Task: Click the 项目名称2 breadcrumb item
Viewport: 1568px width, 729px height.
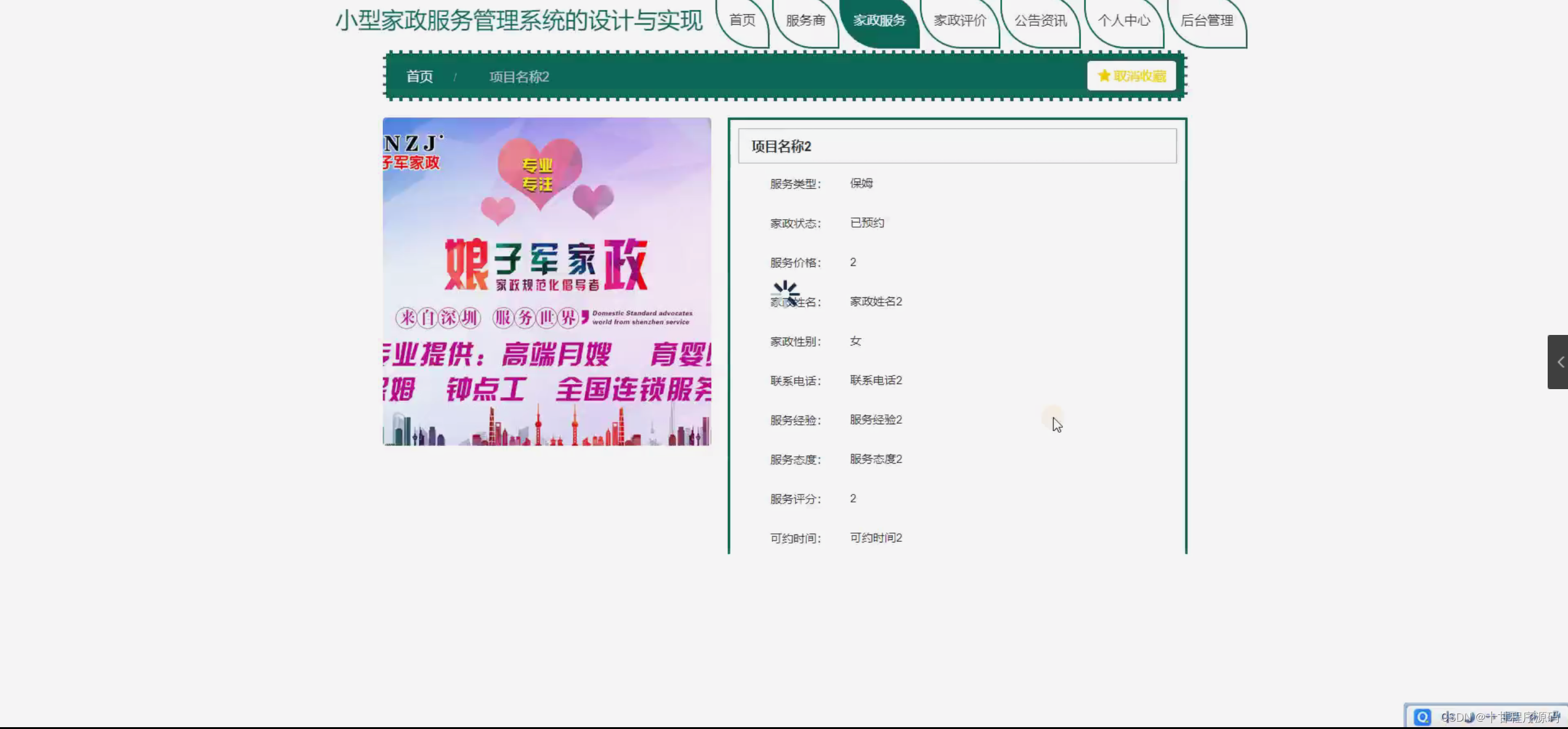Action: [x=519, y=76]
